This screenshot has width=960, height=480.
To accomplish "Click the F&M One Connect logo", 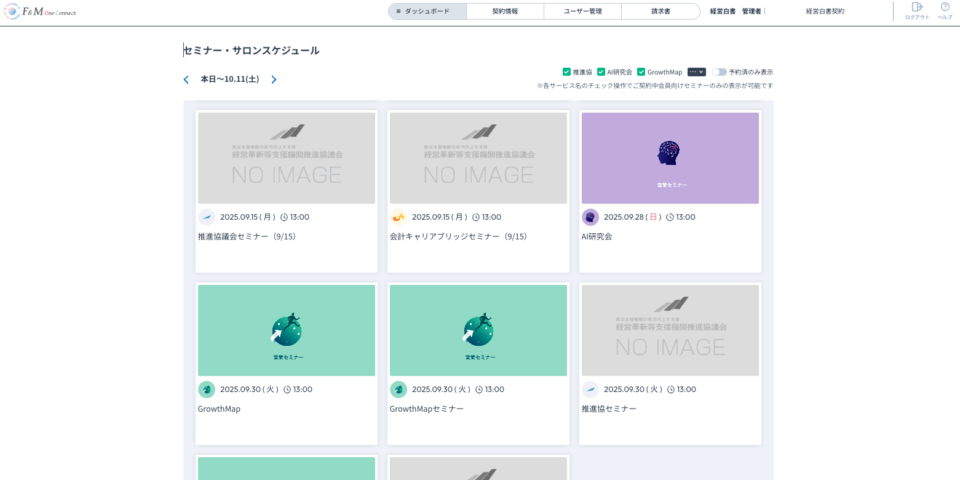I will 40,12.
